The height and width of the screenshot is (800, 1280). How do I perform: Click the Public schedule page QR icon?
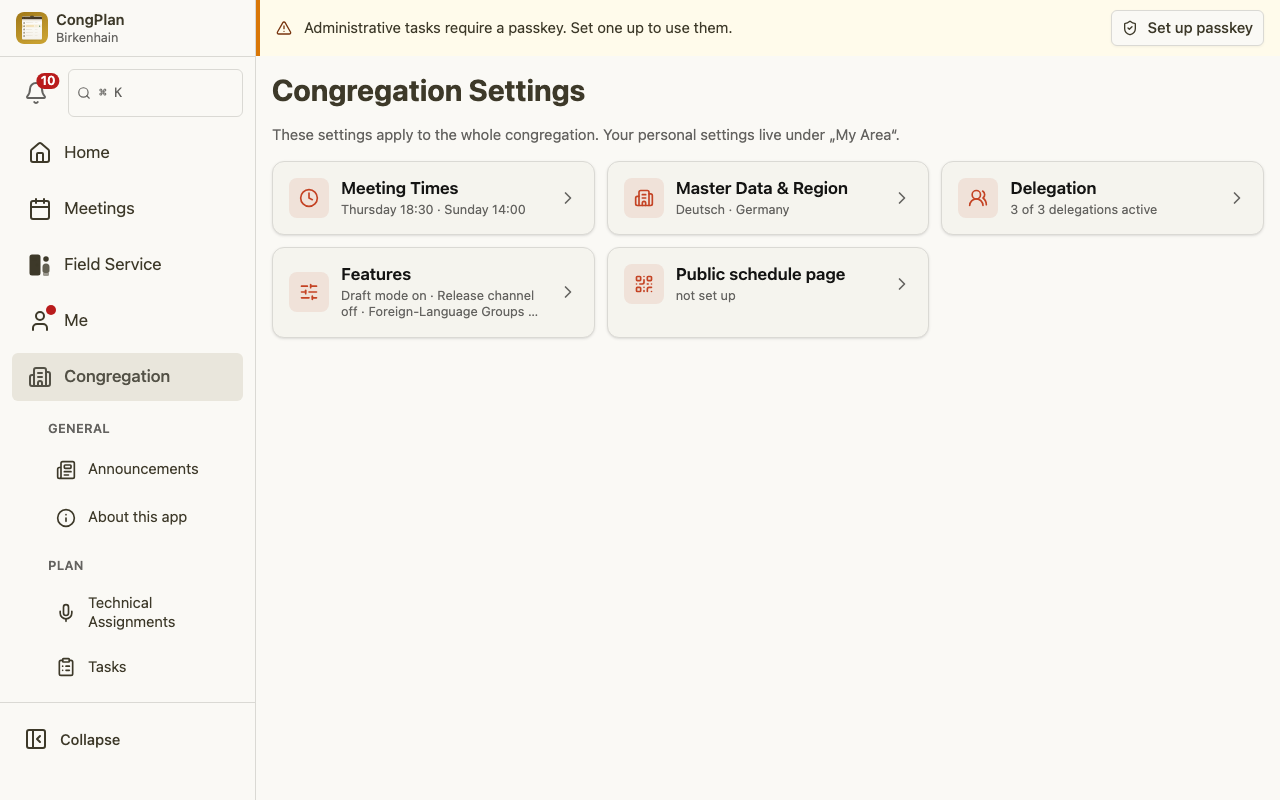click(x=644, y=284)
